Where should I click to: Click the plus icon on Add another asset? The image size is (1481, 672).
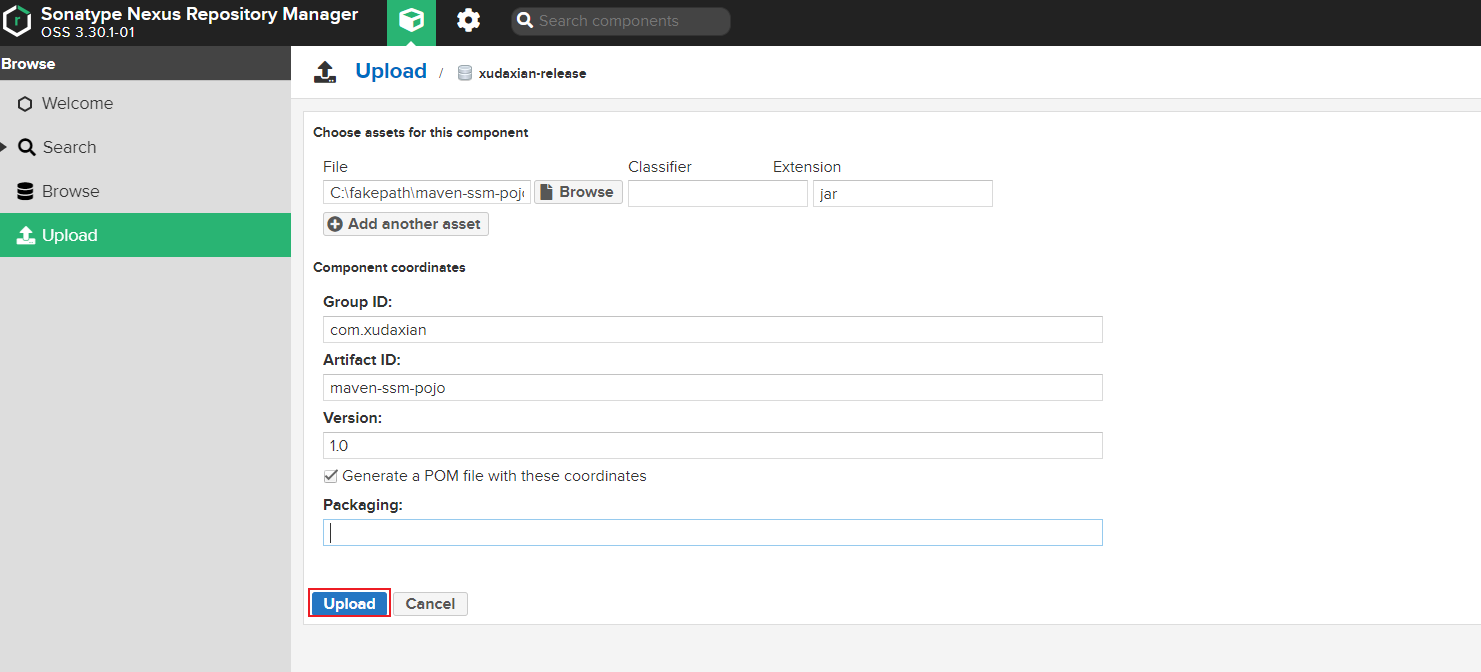[335, 224]
